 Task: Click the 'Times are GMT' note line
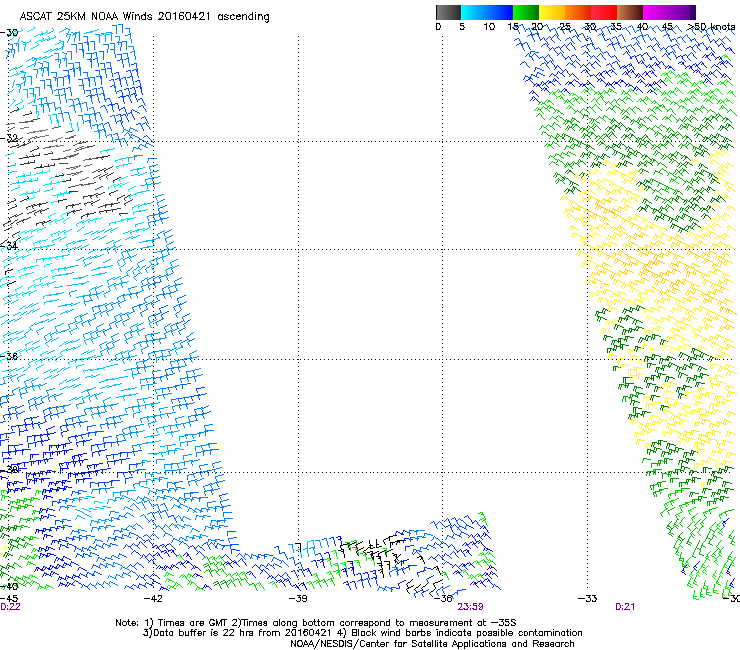coord(316,623)
